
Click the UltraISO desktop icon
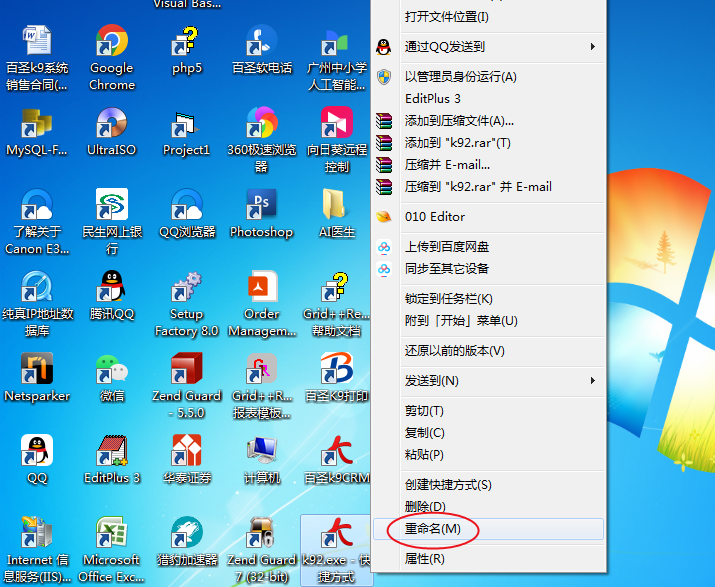[x=111, y=125]
